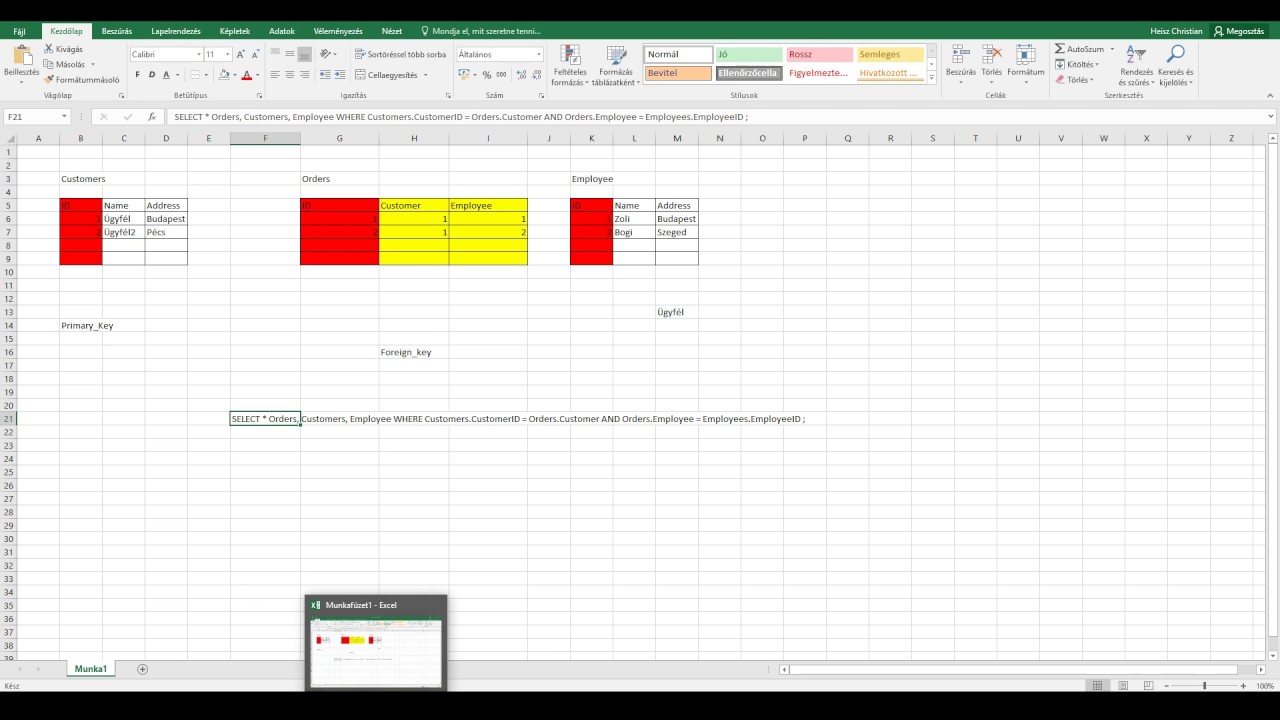Image resolution: width=1280 pixels, height=720 pixels.
Task: Open Feltételes formázás conditional formatting
Action: coord(570,65)
